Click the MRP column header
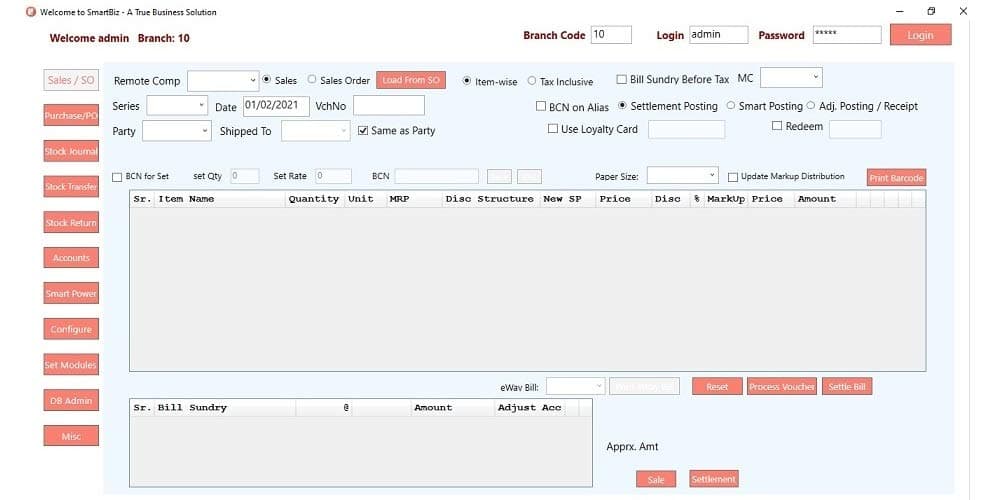The image size is (1000, 500). tap(415, 199)
